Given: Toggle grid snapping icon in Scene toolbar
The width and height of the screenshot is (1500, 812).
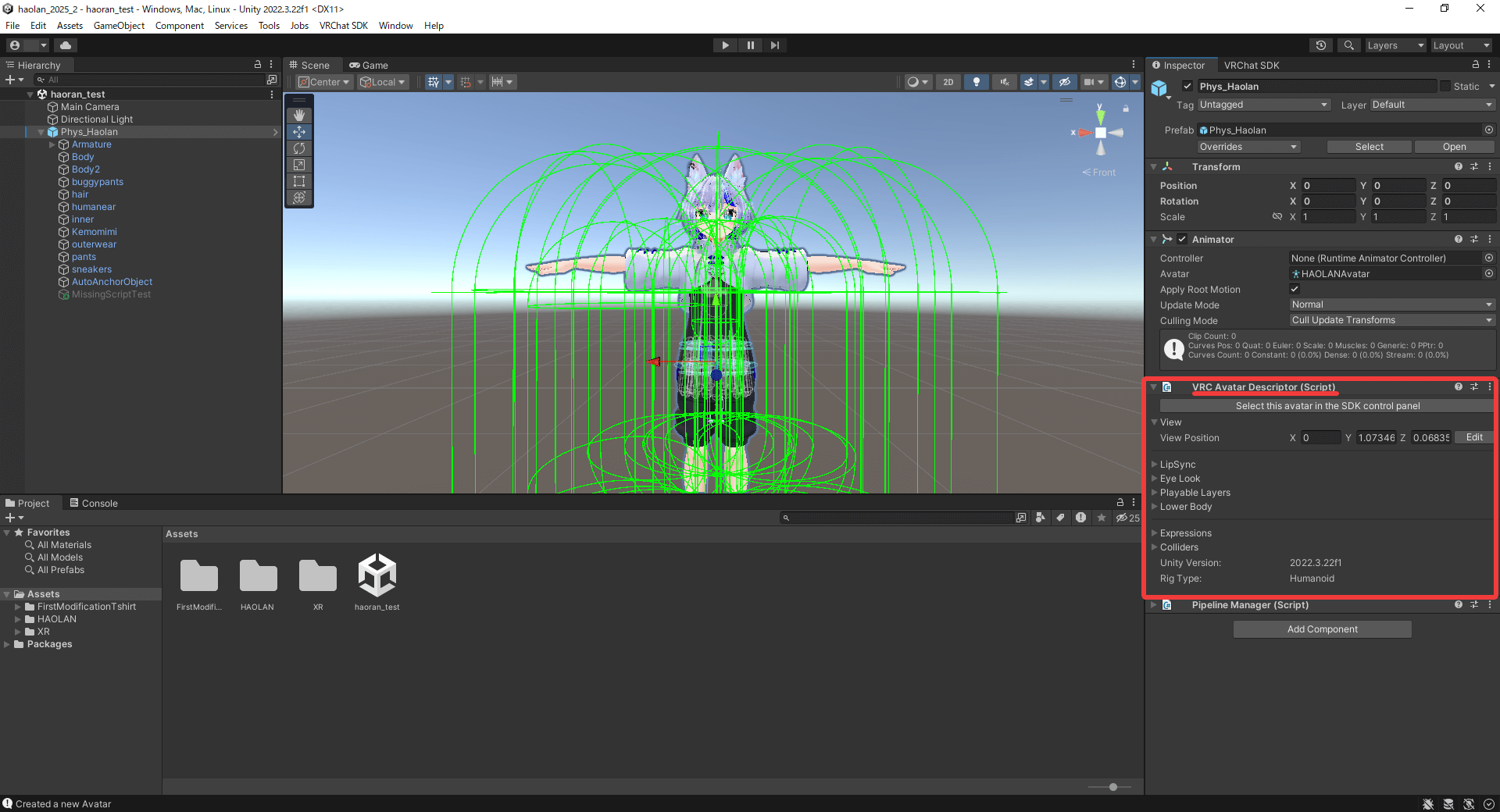Looking at the screenshot, I should (x=466, y=82).
